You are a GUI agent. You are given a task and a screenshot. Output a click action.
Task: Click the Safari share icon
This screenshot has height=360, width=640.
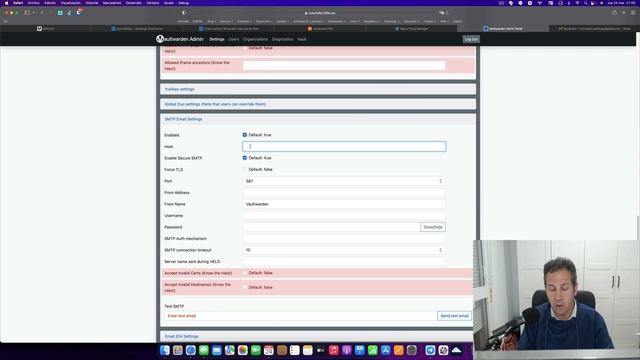coord(614,13)
